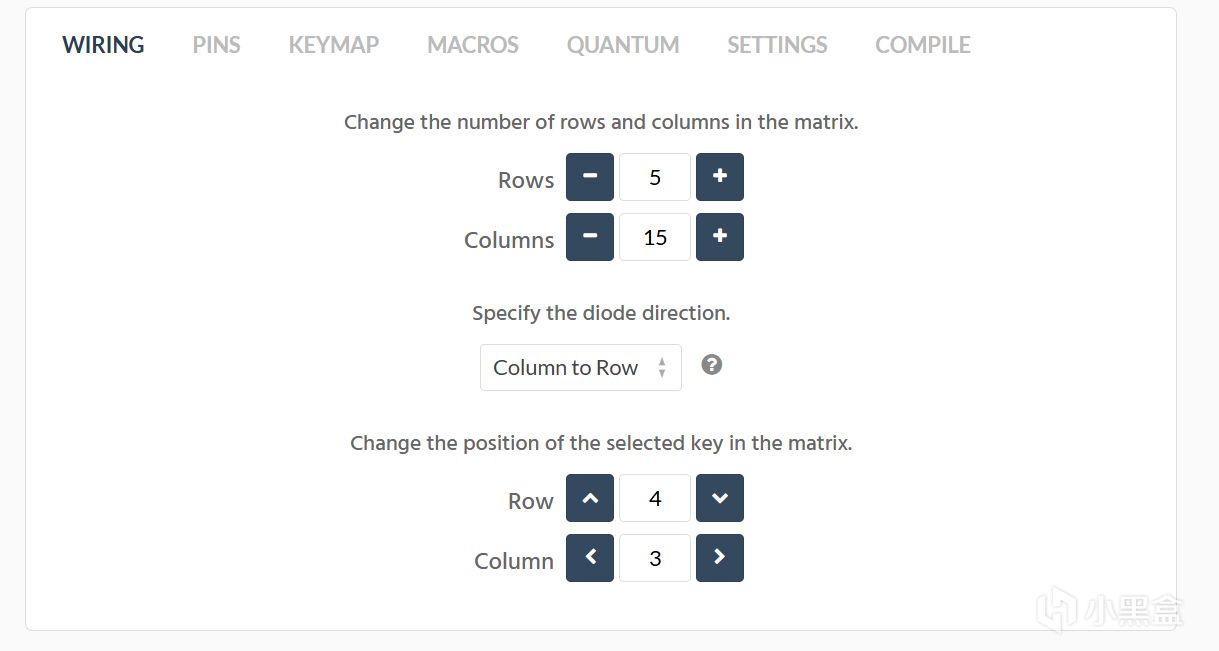This screenshot has height=651, width=1219.
Task: Increase the Rows count with plus button
Action: tap(720, 177)
